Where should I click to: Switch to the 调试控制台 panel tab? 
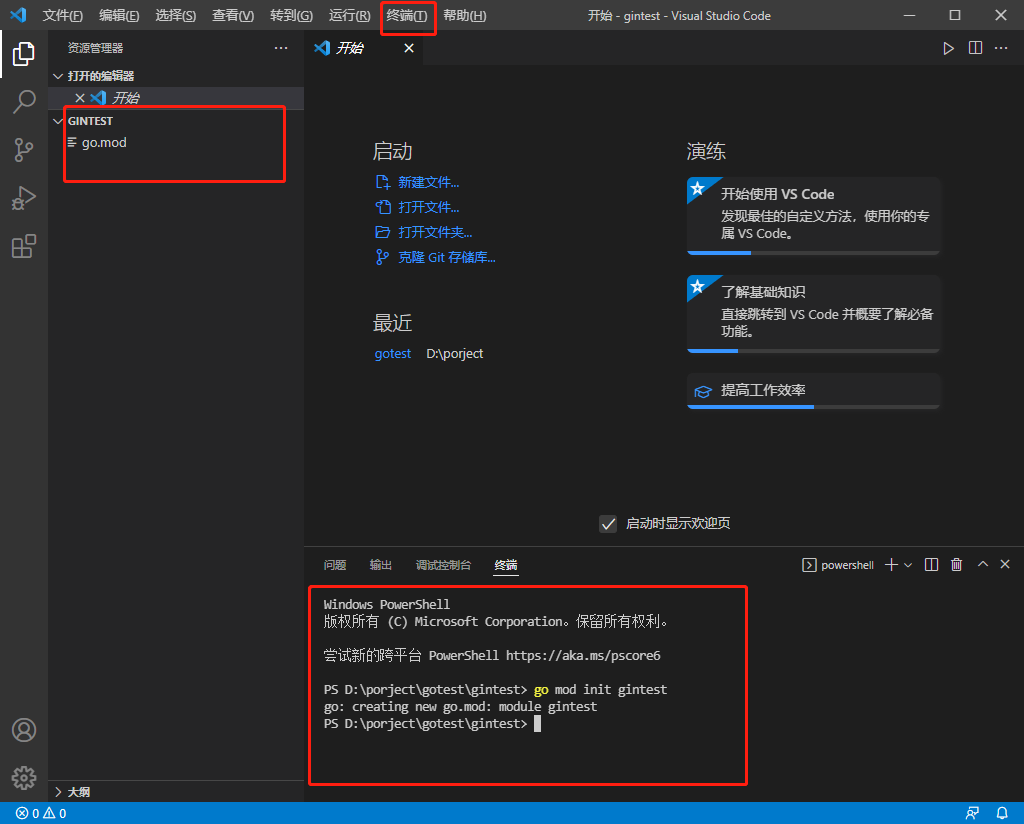tap(443, 565)
